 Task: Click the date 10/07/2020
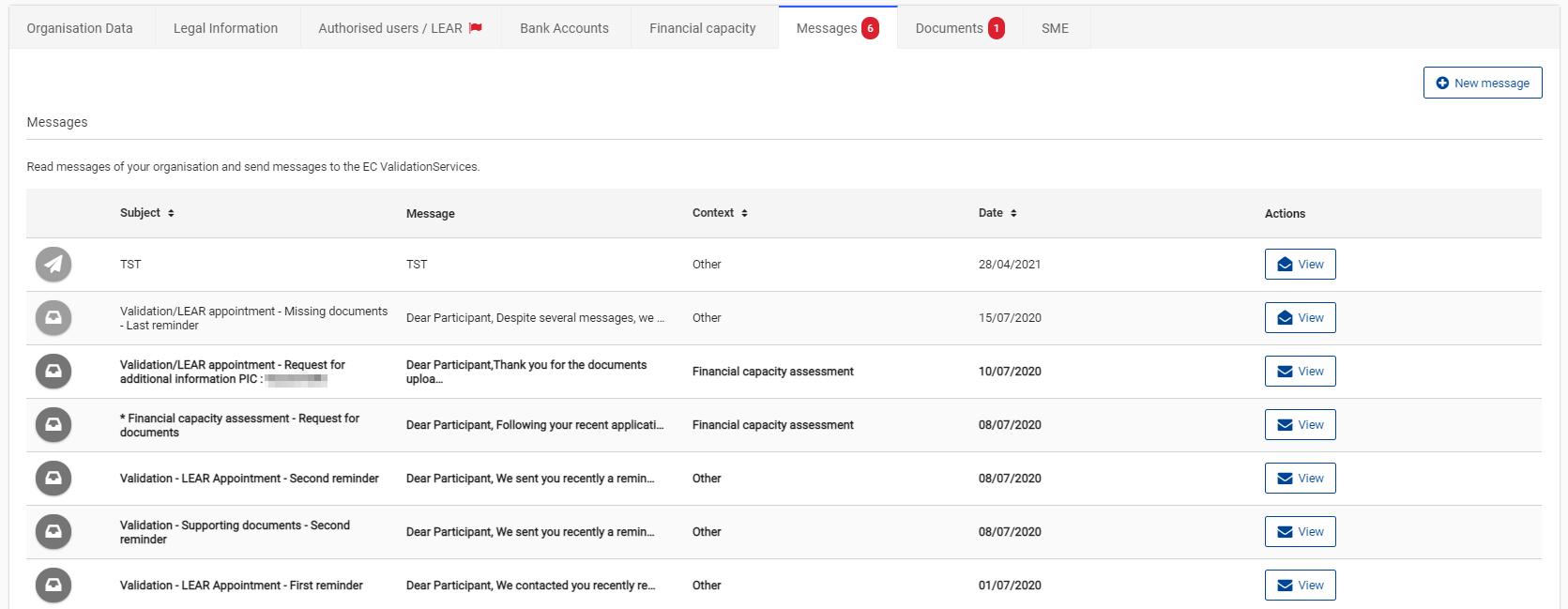1010,372
